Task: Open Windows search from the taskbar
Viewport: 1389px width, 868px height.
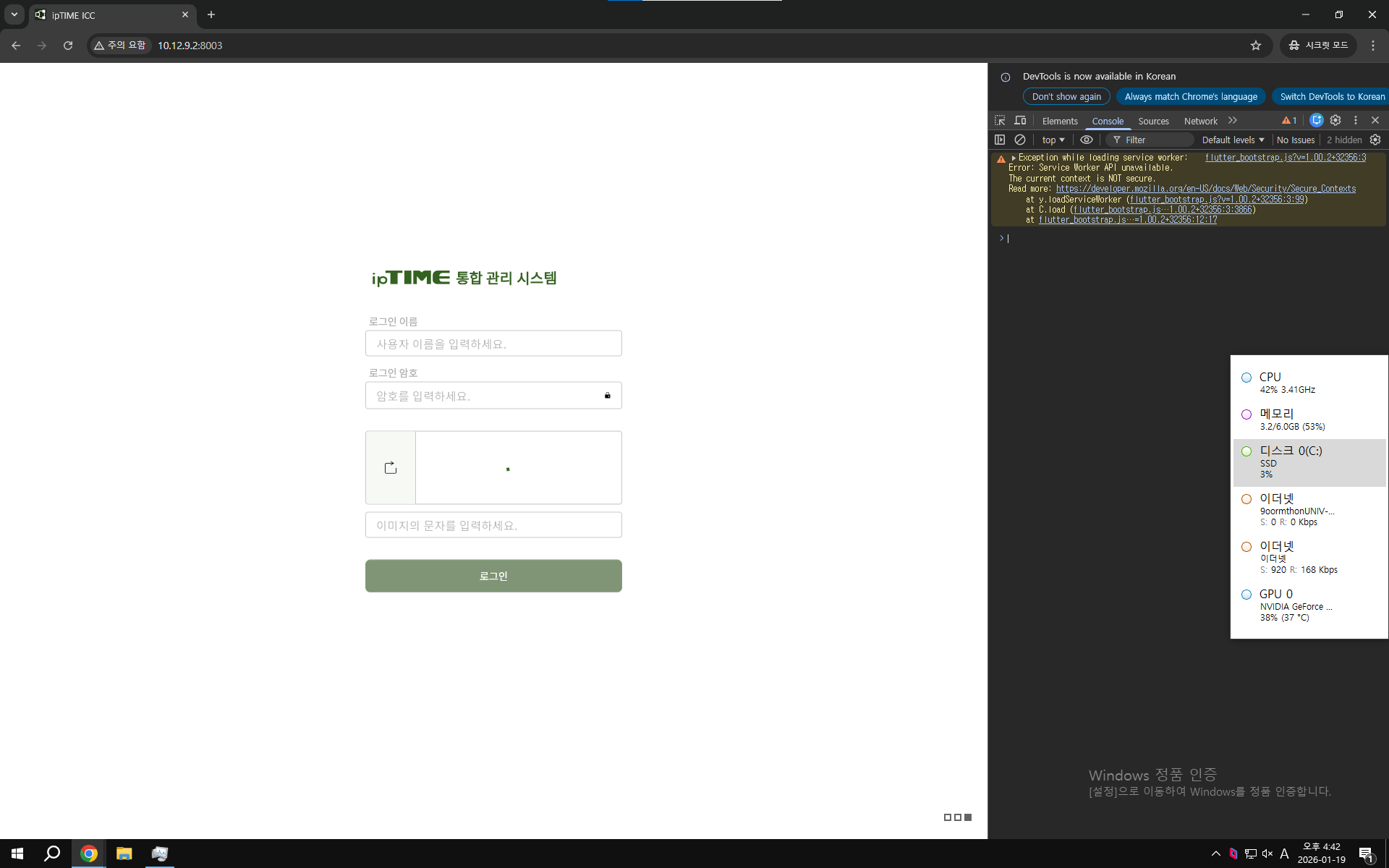Action: pos(52,854)
